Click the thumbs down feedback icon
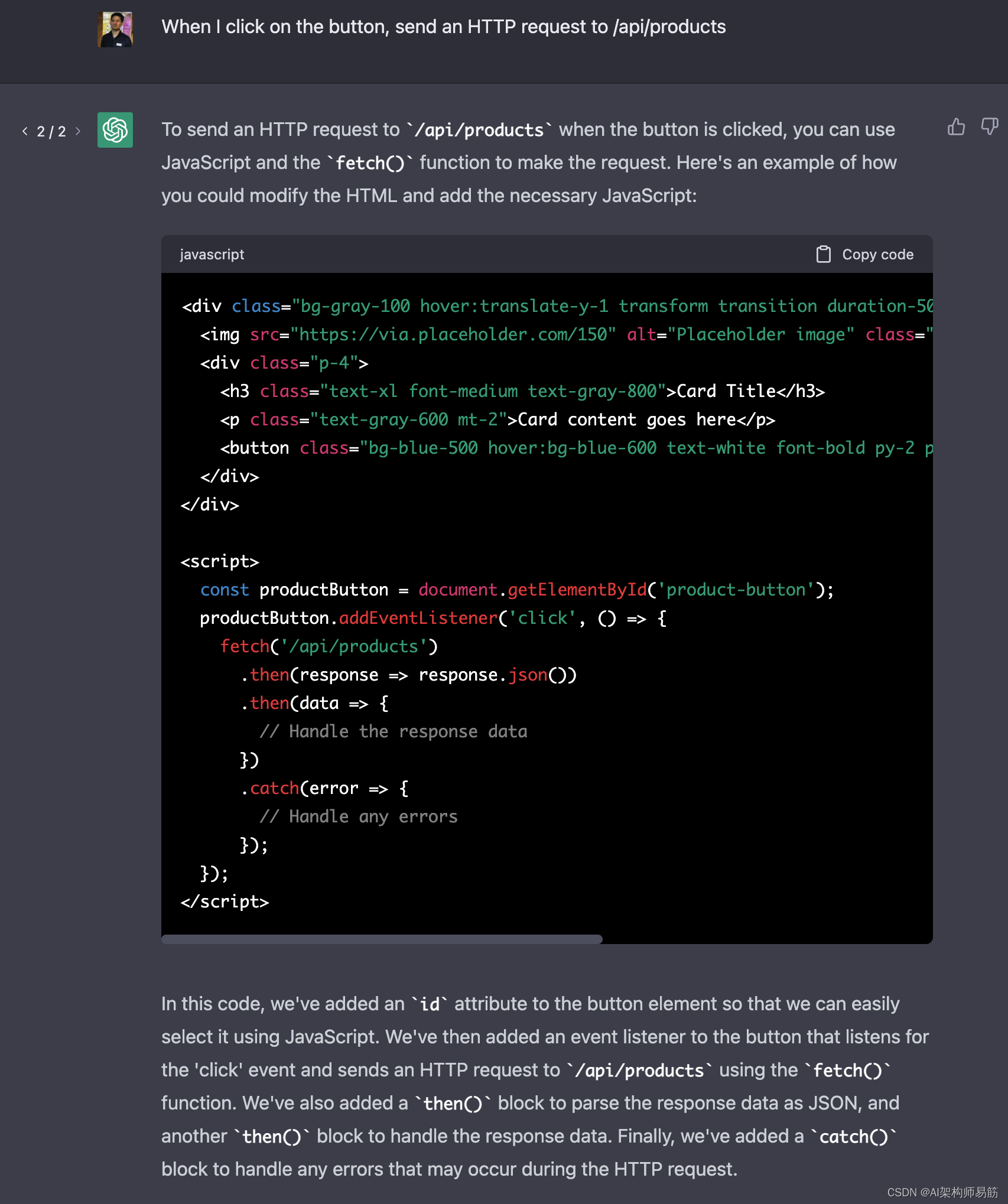1008x1204 pixels. coord(990,127)
